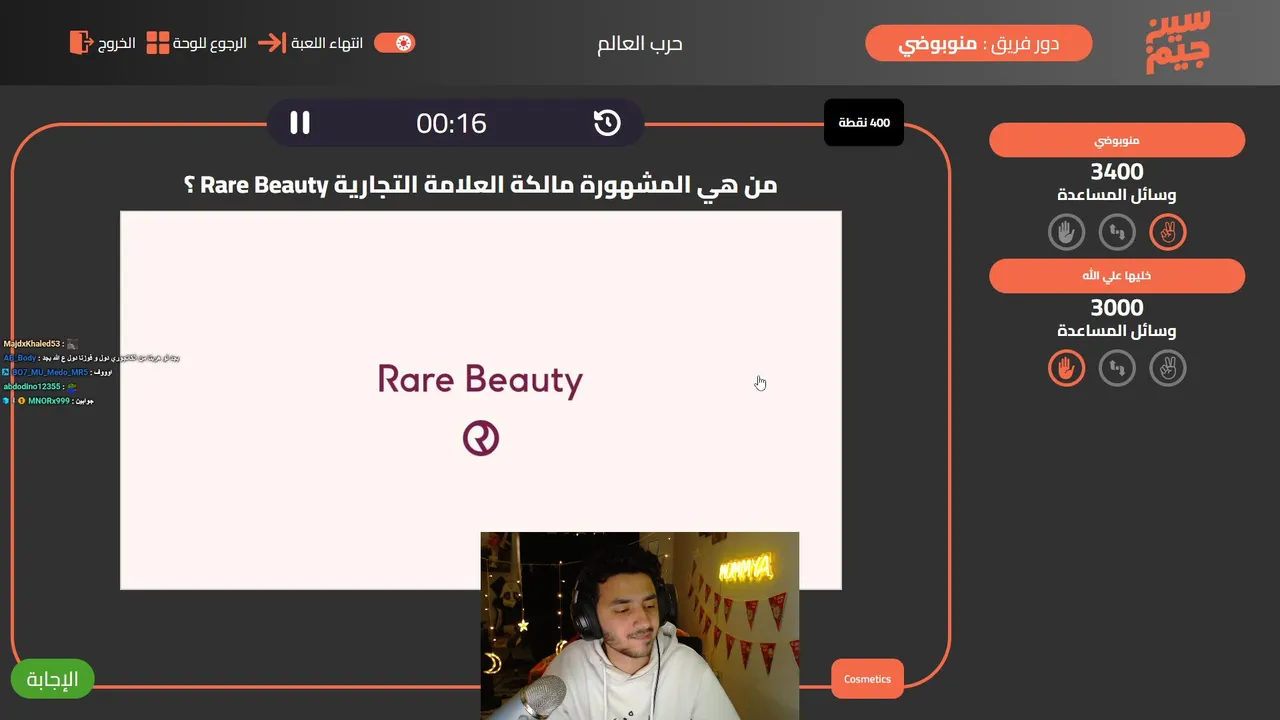The height and width of the screenshot is (720, 1280).
Task: Use خليها علي الله team's hand helper icon
Action: tap(1066, 368)
